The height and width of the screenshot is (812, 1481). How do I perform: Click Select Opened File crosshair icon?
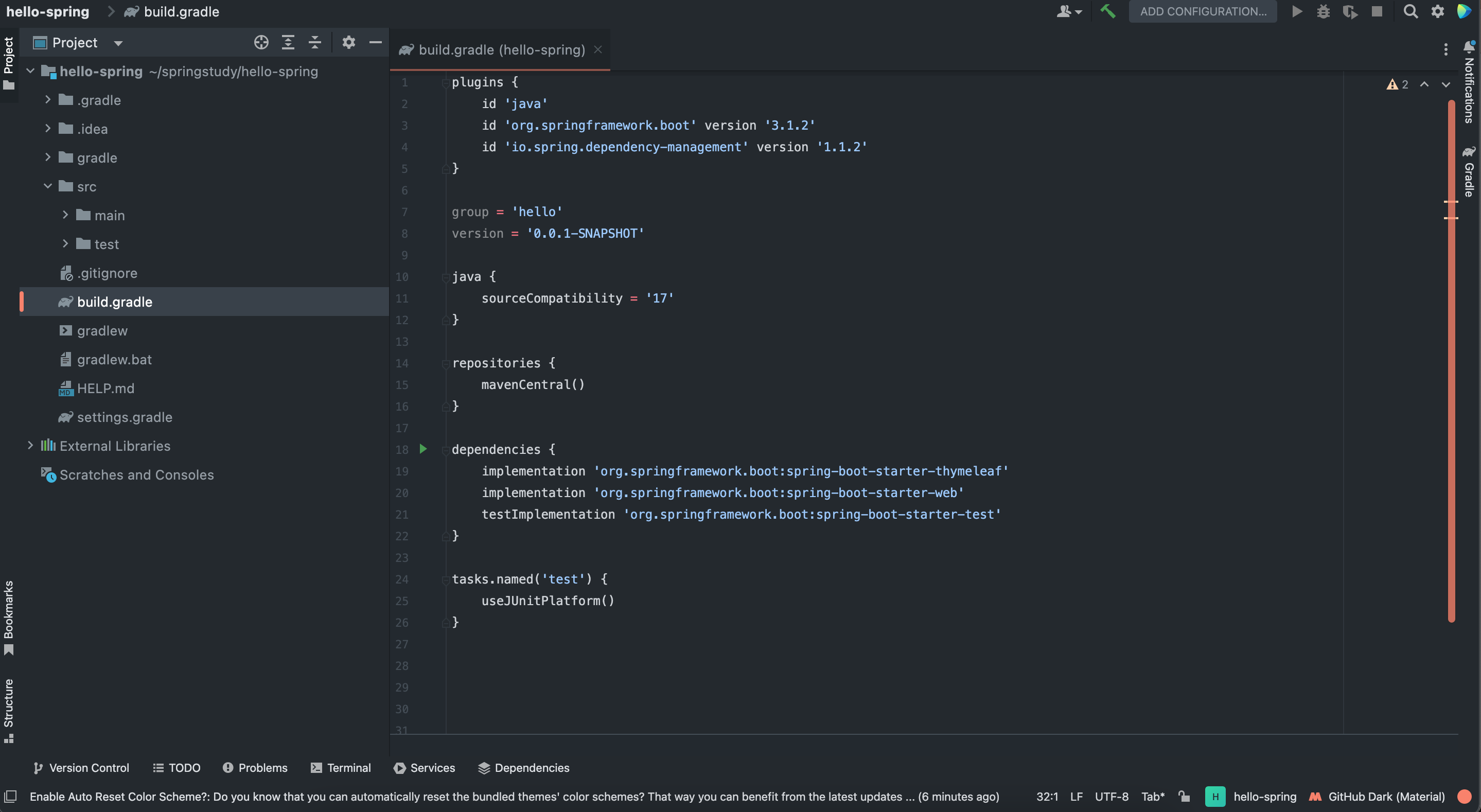(261, 43)
